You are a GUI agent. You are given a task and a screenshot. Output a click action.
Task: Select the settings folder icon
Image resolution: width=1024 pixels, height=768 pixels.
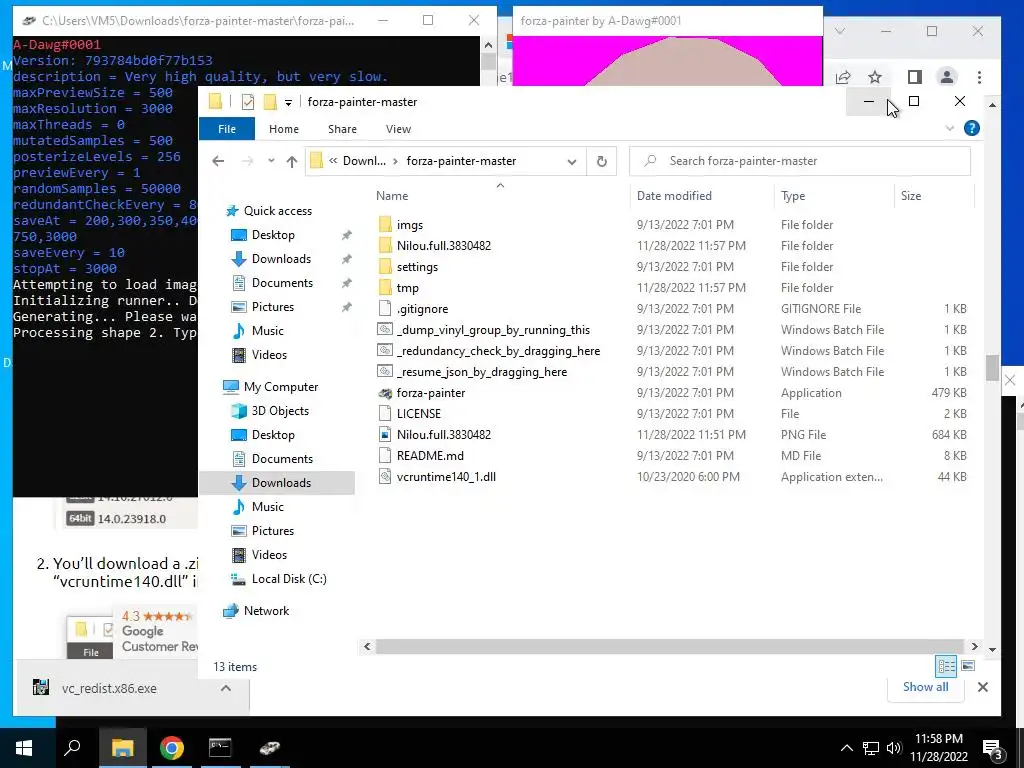(385, 266)
